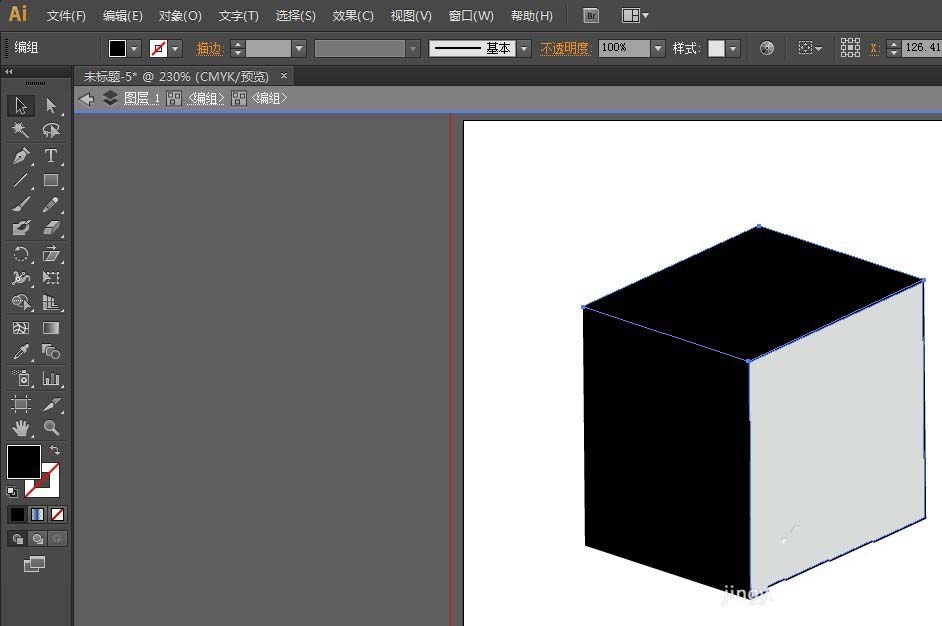This screenshot has width=942, height=626.
Task: Swap fill and stroke colors
Action: click(x=55, y=451)
